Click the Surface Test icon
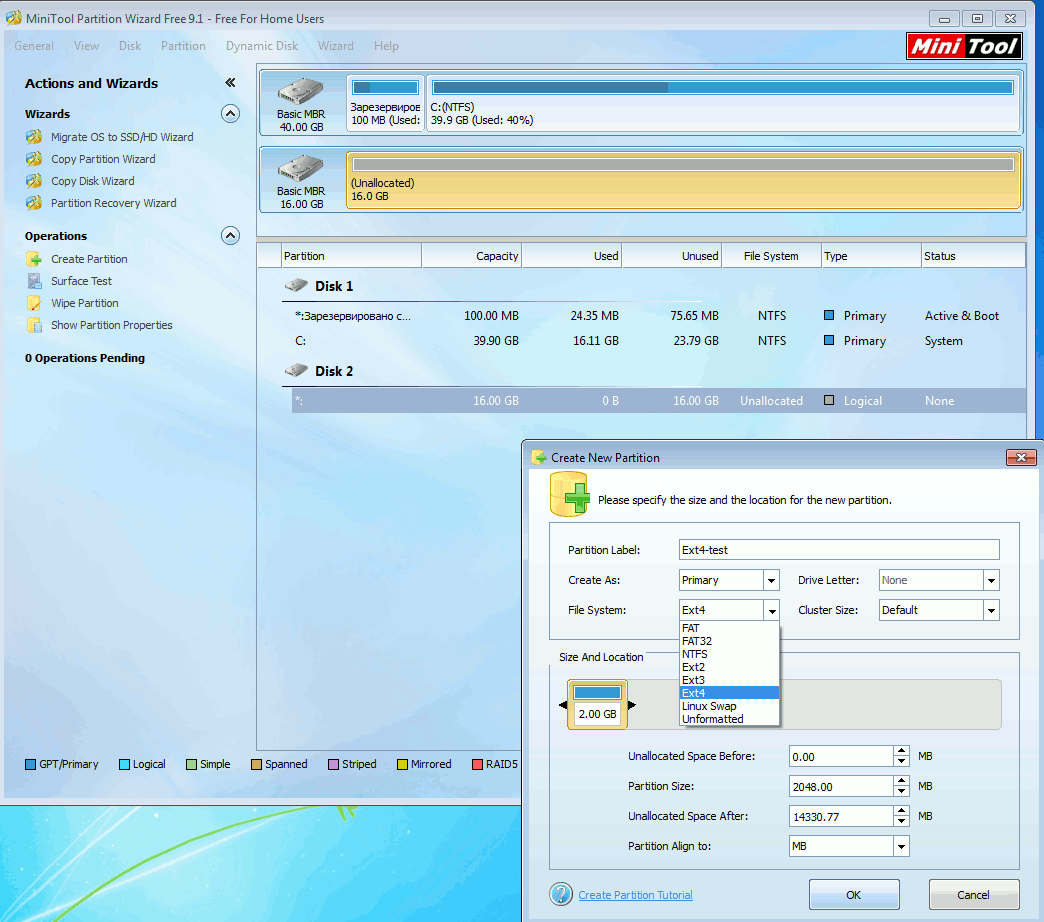This screenshot has height=922, width=1044. (x=34, y=281)
